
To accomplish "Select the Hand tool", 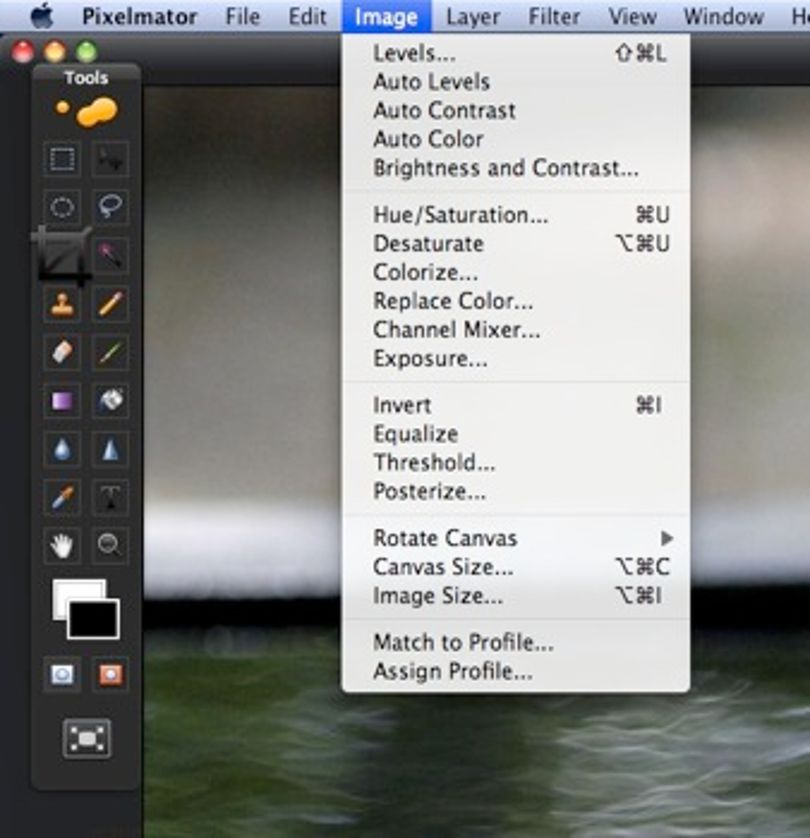I will pyautogui.click(x=62, y=545).
